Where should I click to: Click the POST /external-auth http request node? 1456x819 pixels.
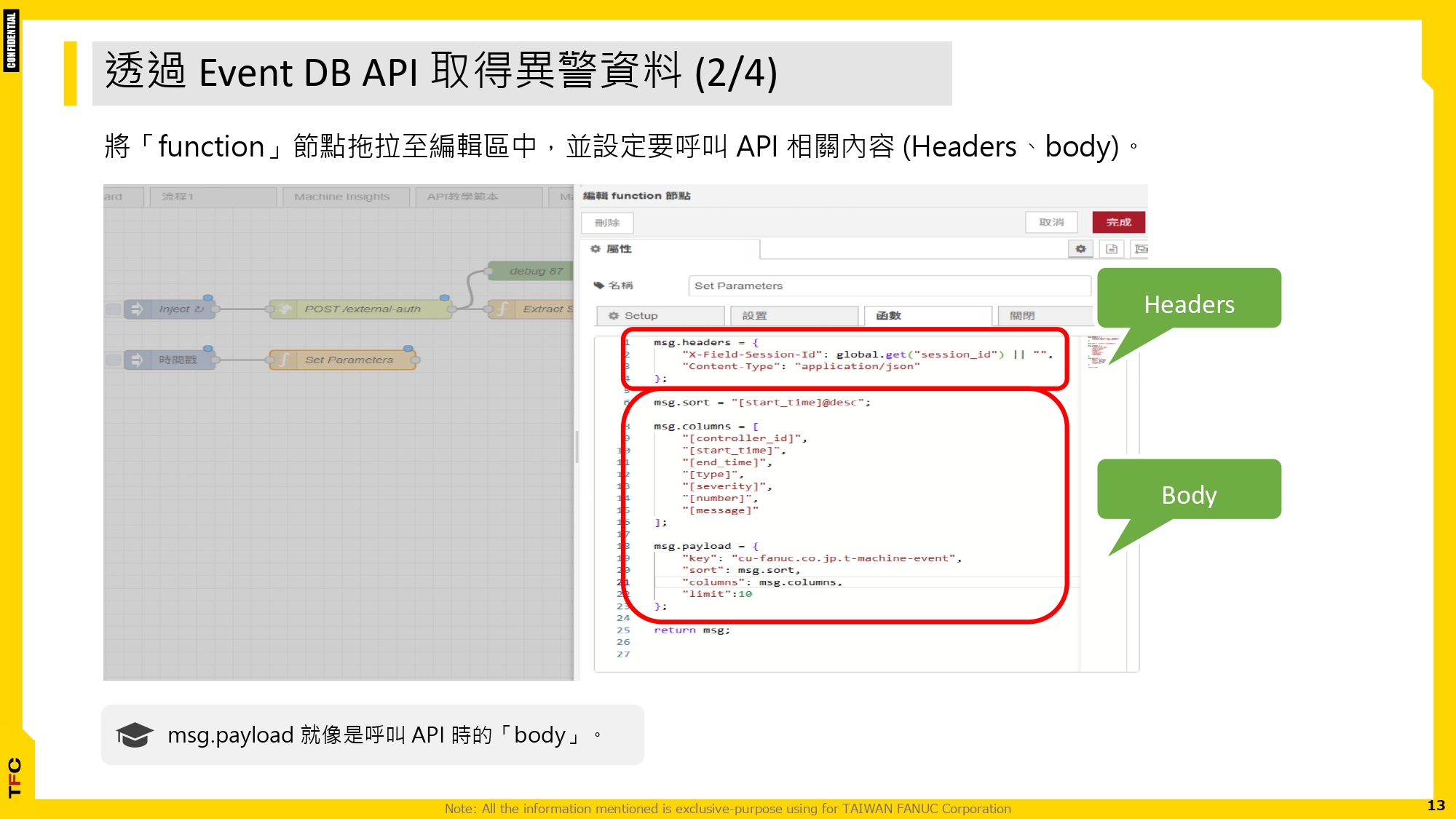click(x=363, y=309)
